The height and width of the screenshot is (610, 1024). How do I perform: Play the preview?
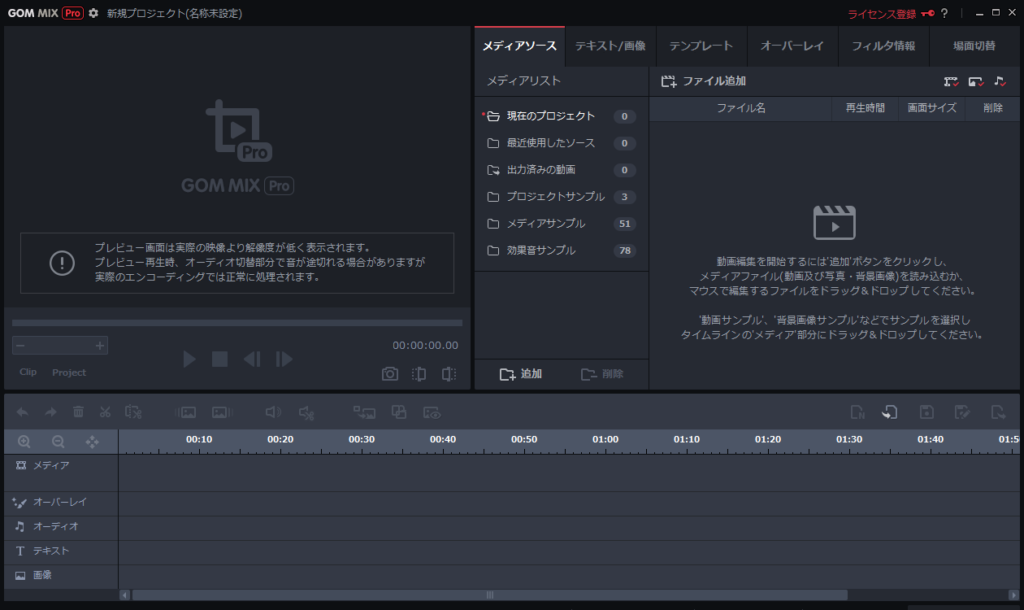[189, 359]
